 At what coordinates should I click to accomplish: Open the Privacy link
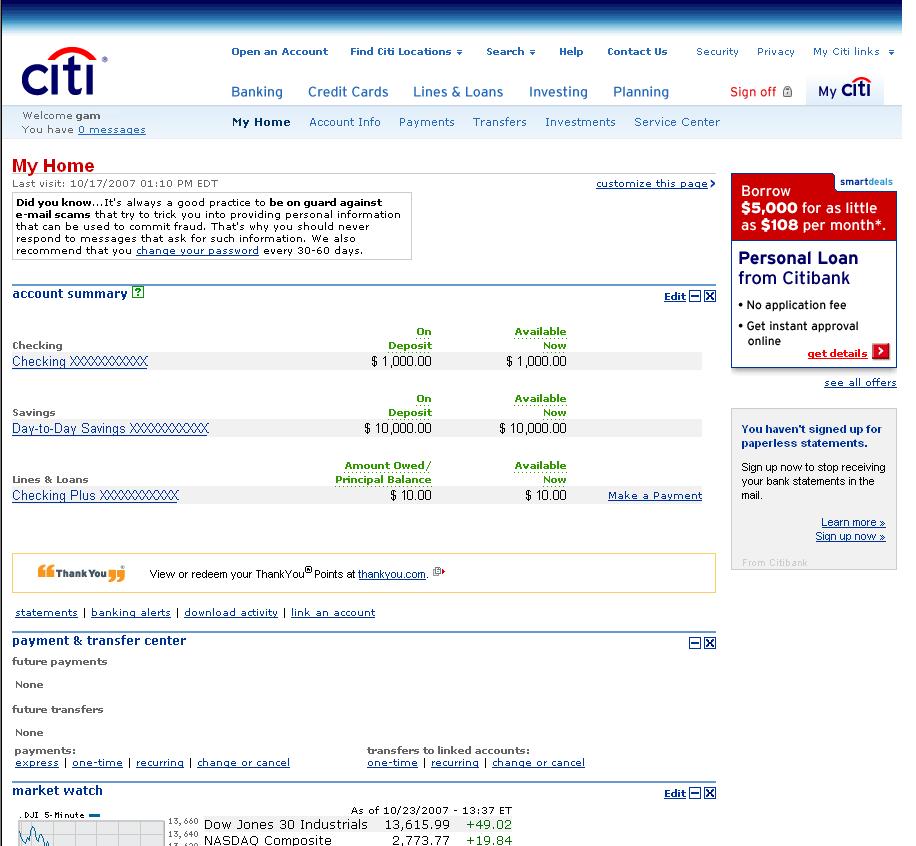point(775,51)
